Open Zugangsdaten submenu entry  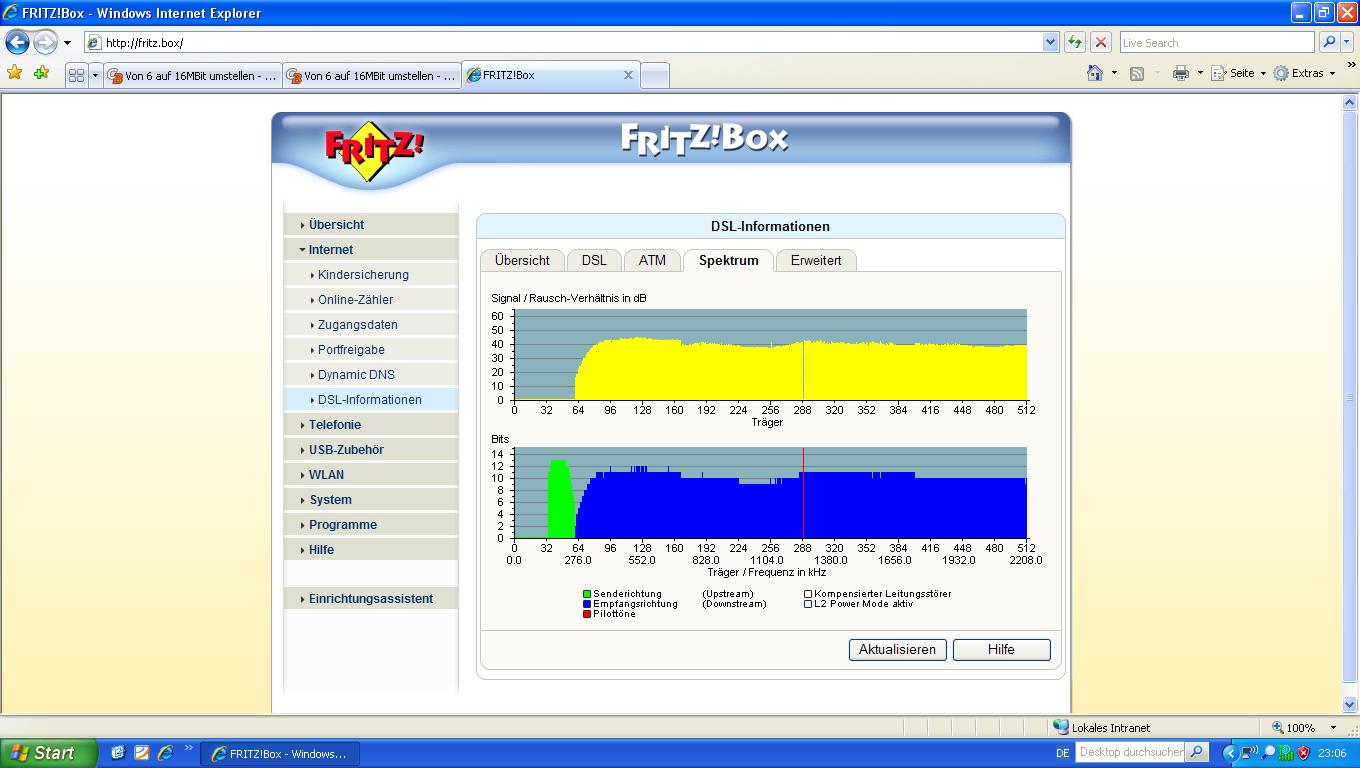(x=371, y=325)
